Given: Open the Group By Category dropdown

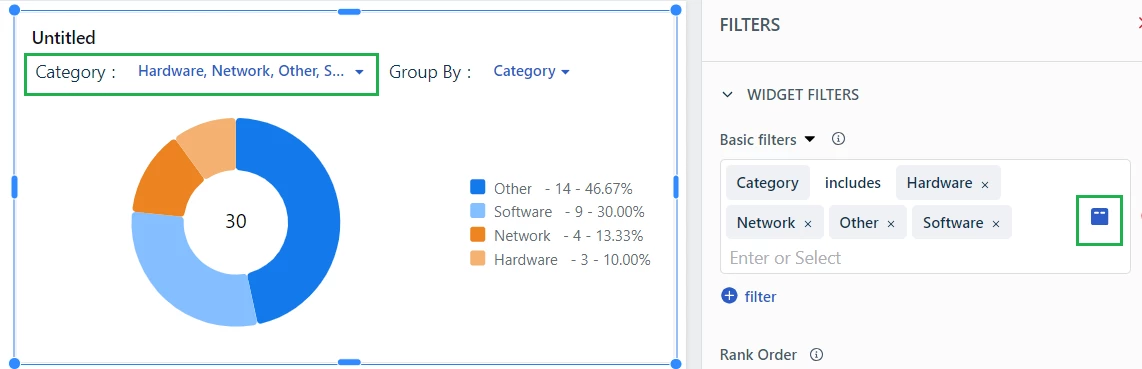Looking at the screenshot, I should pyautogui.click(x=531, y=71).
